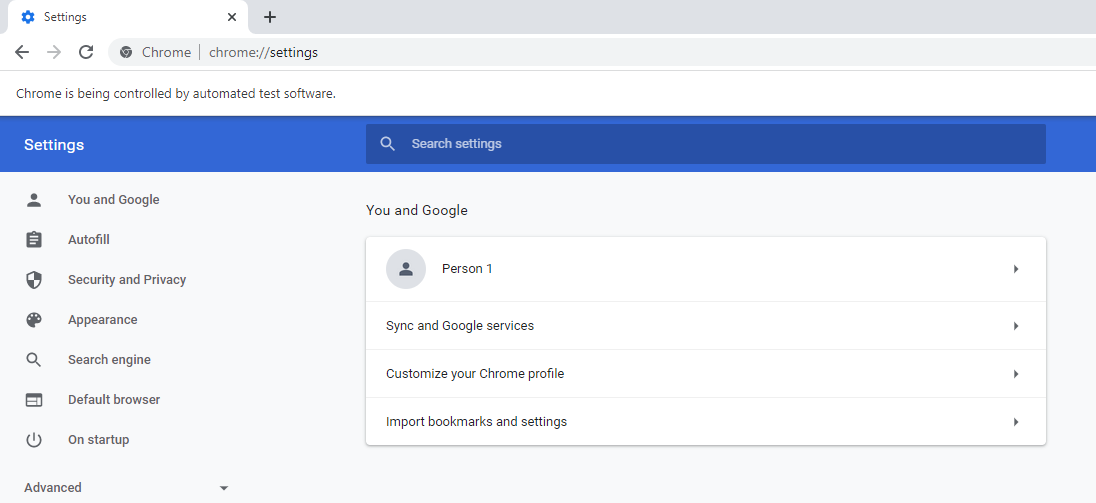This screenshot has height=503, width=1096.
Task: Click the person icon beside You and Google
Action: coord(34,200)
